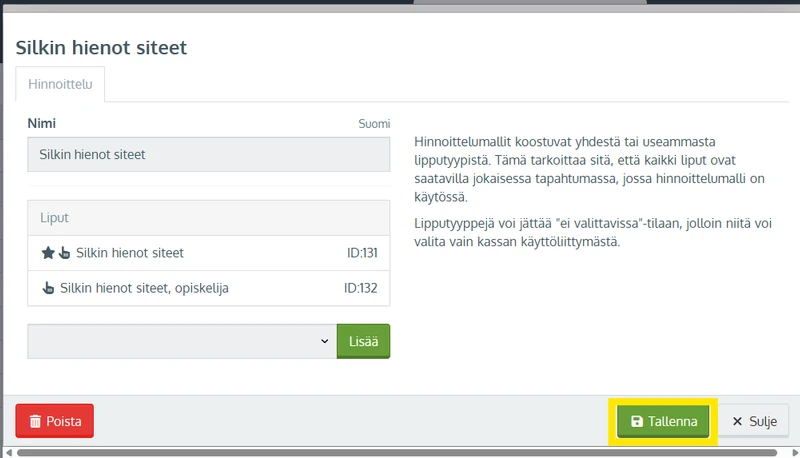
Task: Click the horizontal scrollbar track
Action: click(x=397, y=453)
